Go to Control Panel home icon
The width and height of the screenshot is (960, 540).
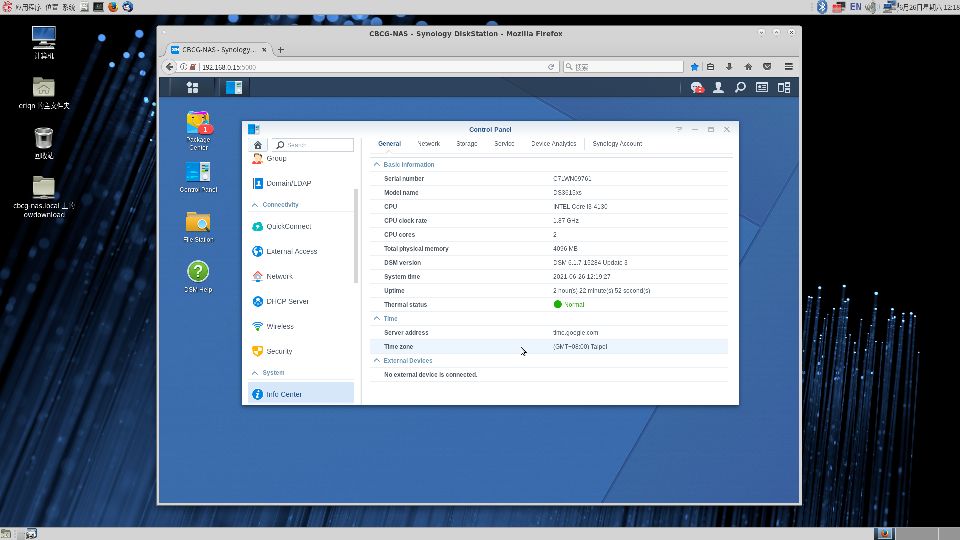(x=257, y=145)
